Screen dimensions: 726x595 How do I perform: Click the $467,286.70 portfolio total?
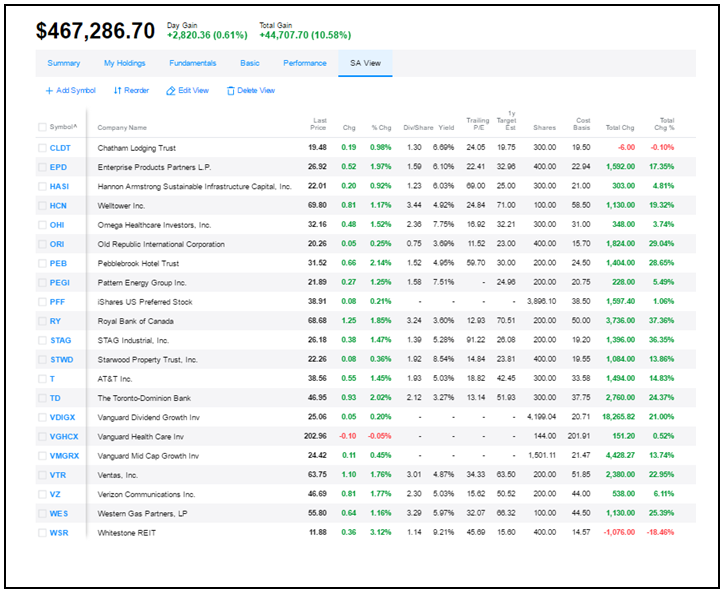(95, 31)
